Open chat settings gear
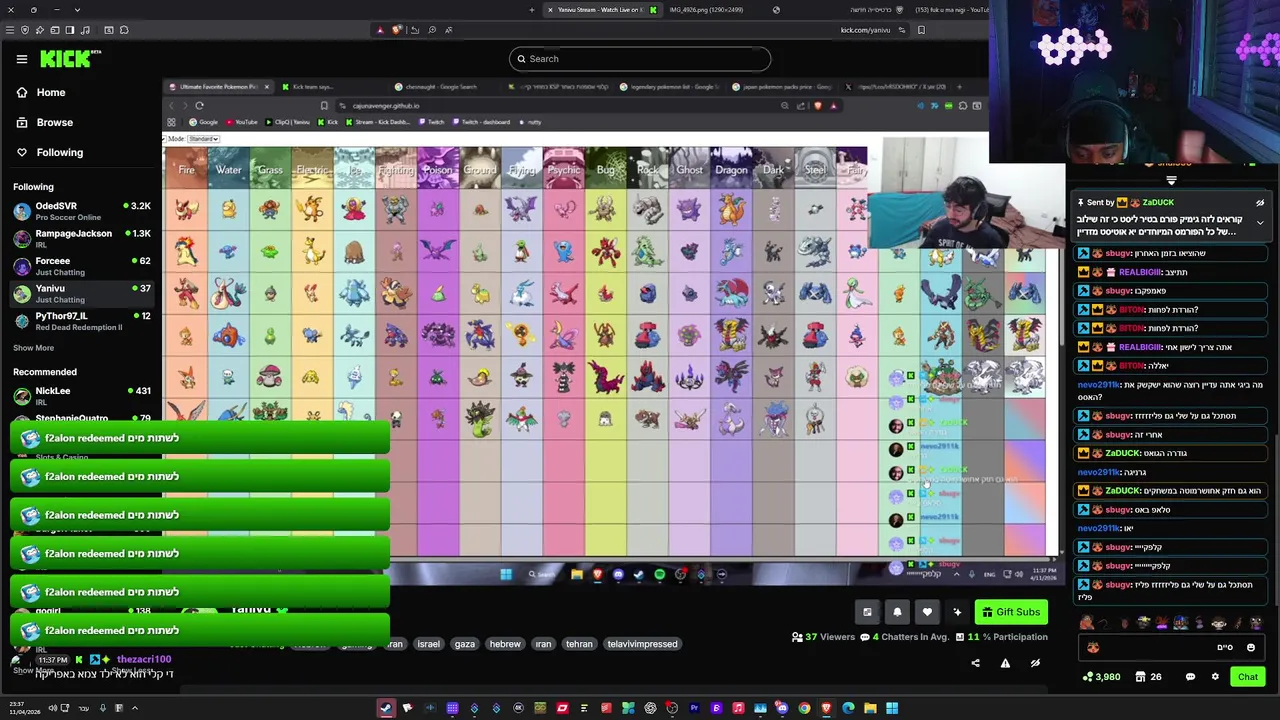Viewport: 1280px width, 720px height. tap(1215, 677)
